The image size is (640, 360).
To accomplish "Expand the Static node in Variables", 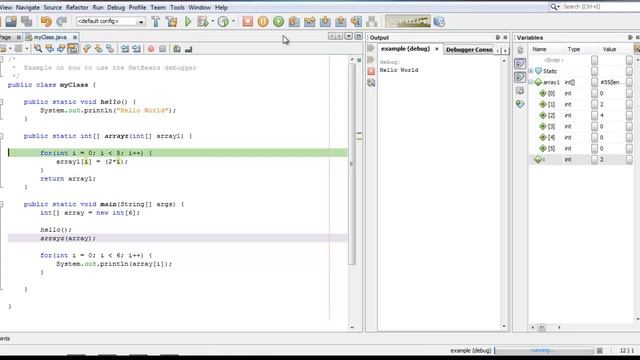I will [531, 71].
